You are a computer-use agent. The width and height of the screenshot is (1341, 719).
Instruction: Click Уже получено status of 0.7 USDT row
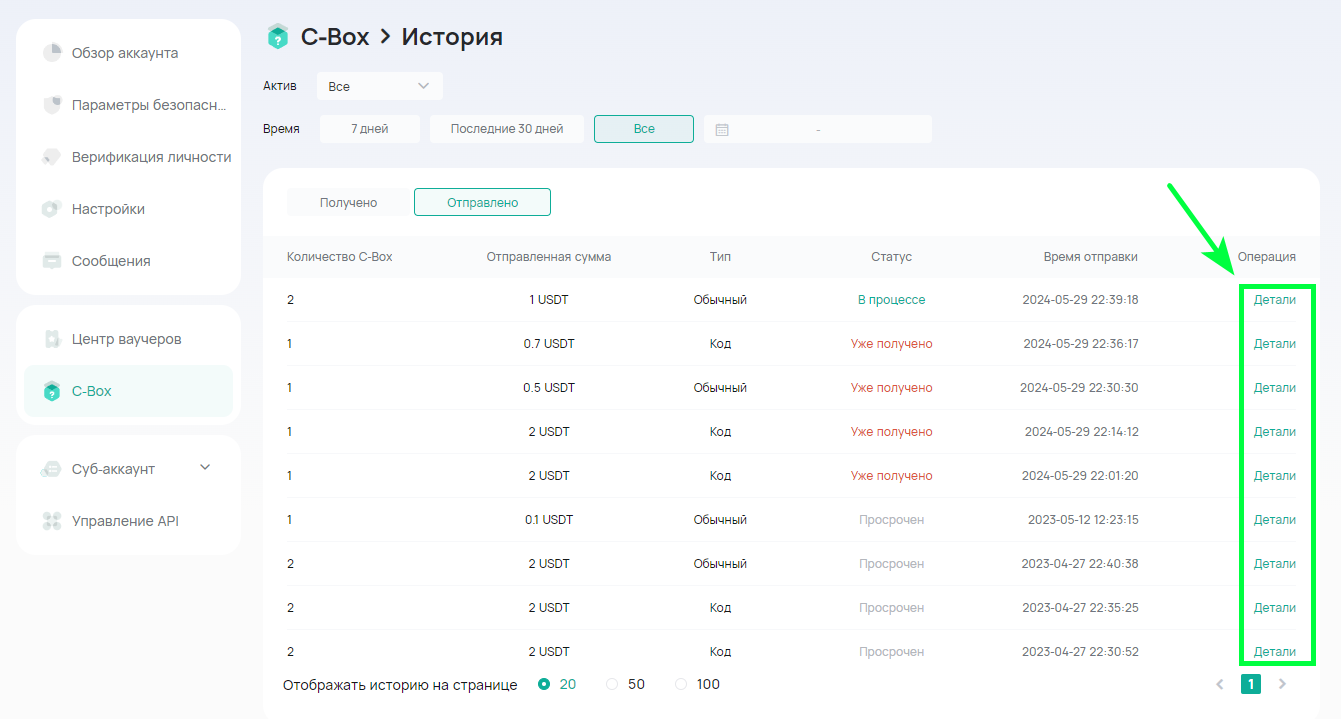(x=892, y=344)
